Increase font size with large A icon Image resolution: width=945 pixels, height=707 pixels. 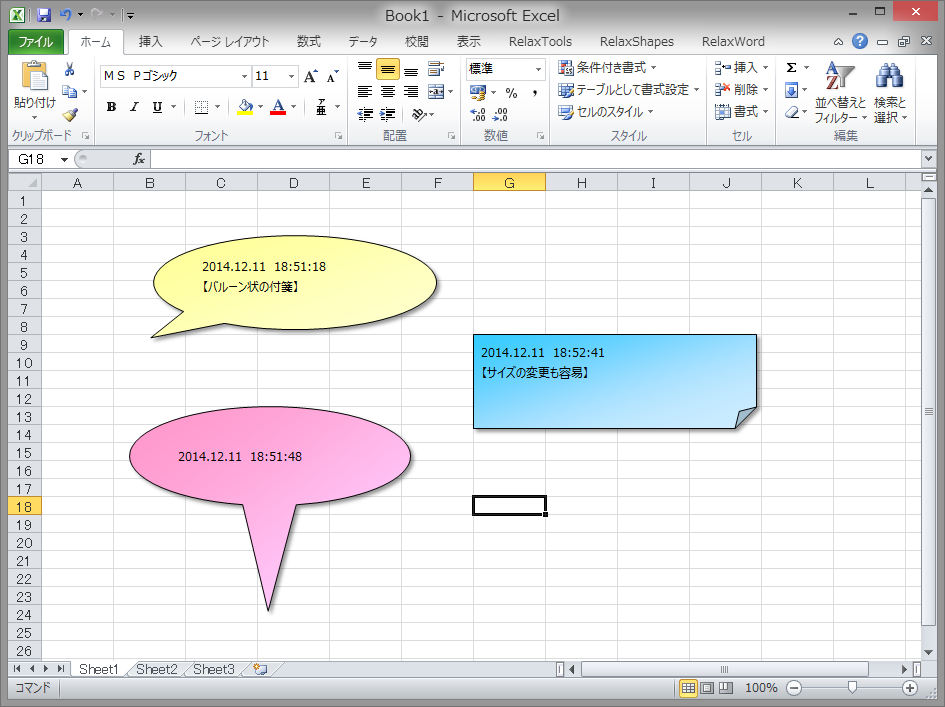tap(310, 76)
